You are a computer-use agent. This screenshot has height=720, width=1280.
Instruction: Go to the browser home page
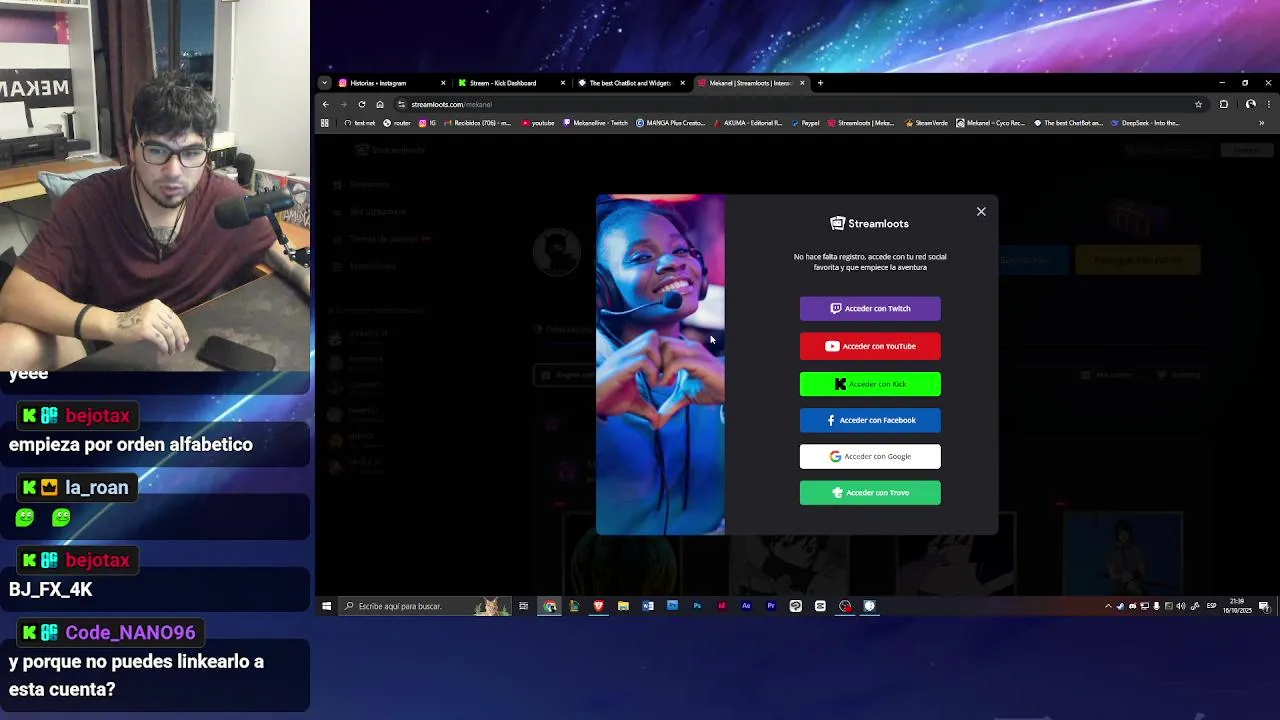(x=380, y=104)
